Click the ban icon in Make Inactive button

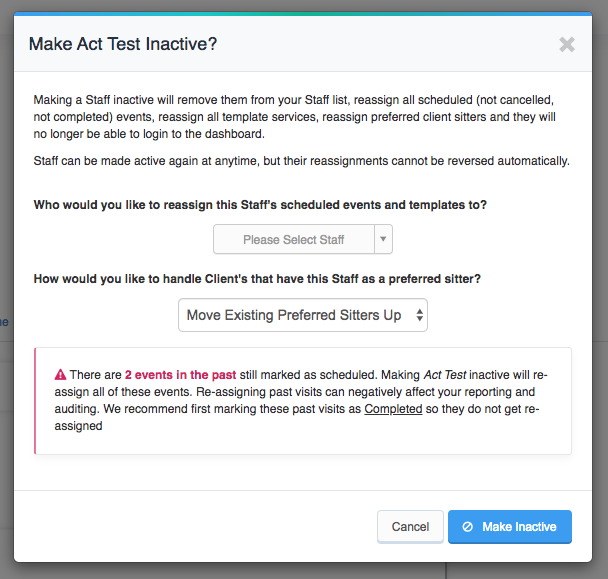click(468, 527)
